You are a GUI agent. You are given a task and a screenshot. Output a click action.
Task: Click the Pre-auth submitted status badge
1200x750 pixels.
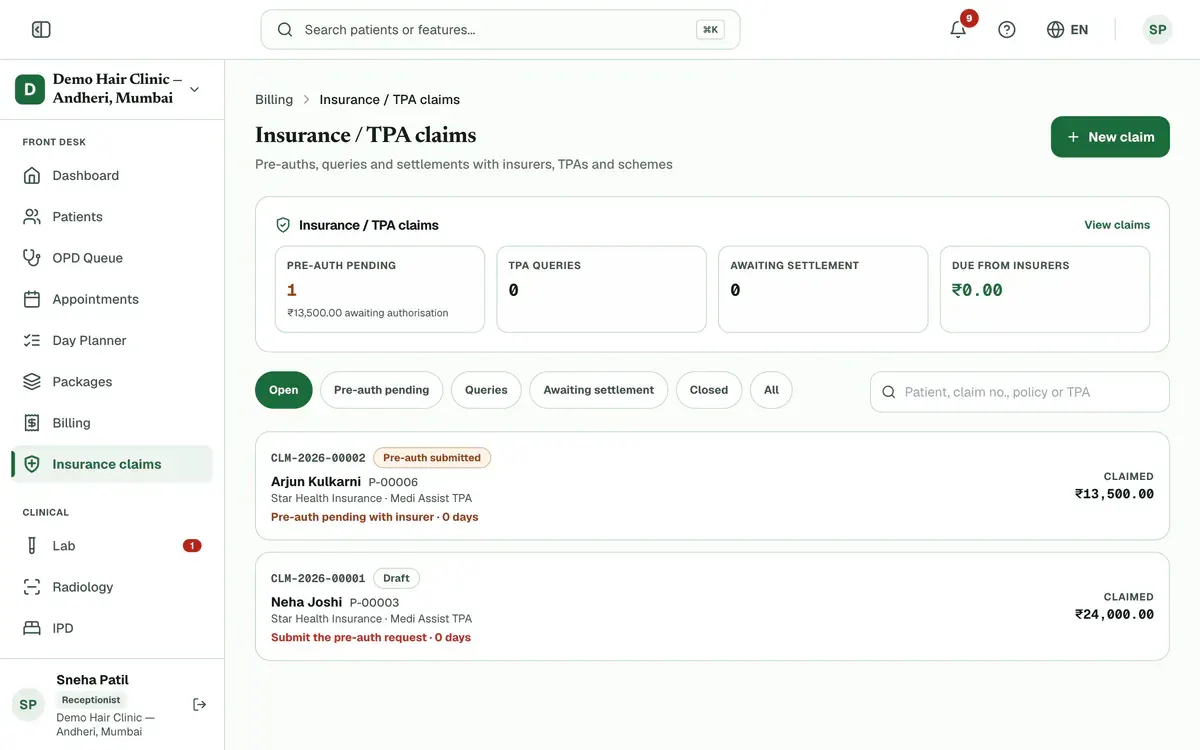click(432, 458)
